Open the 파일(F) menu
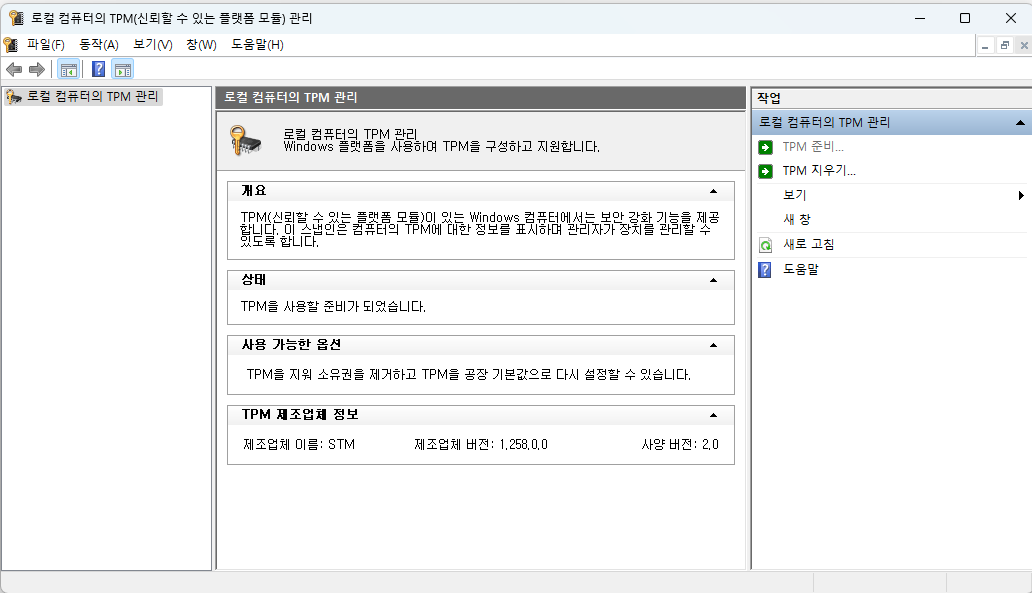The width and height of the screenshot is (1032, 593). [45, 45]
